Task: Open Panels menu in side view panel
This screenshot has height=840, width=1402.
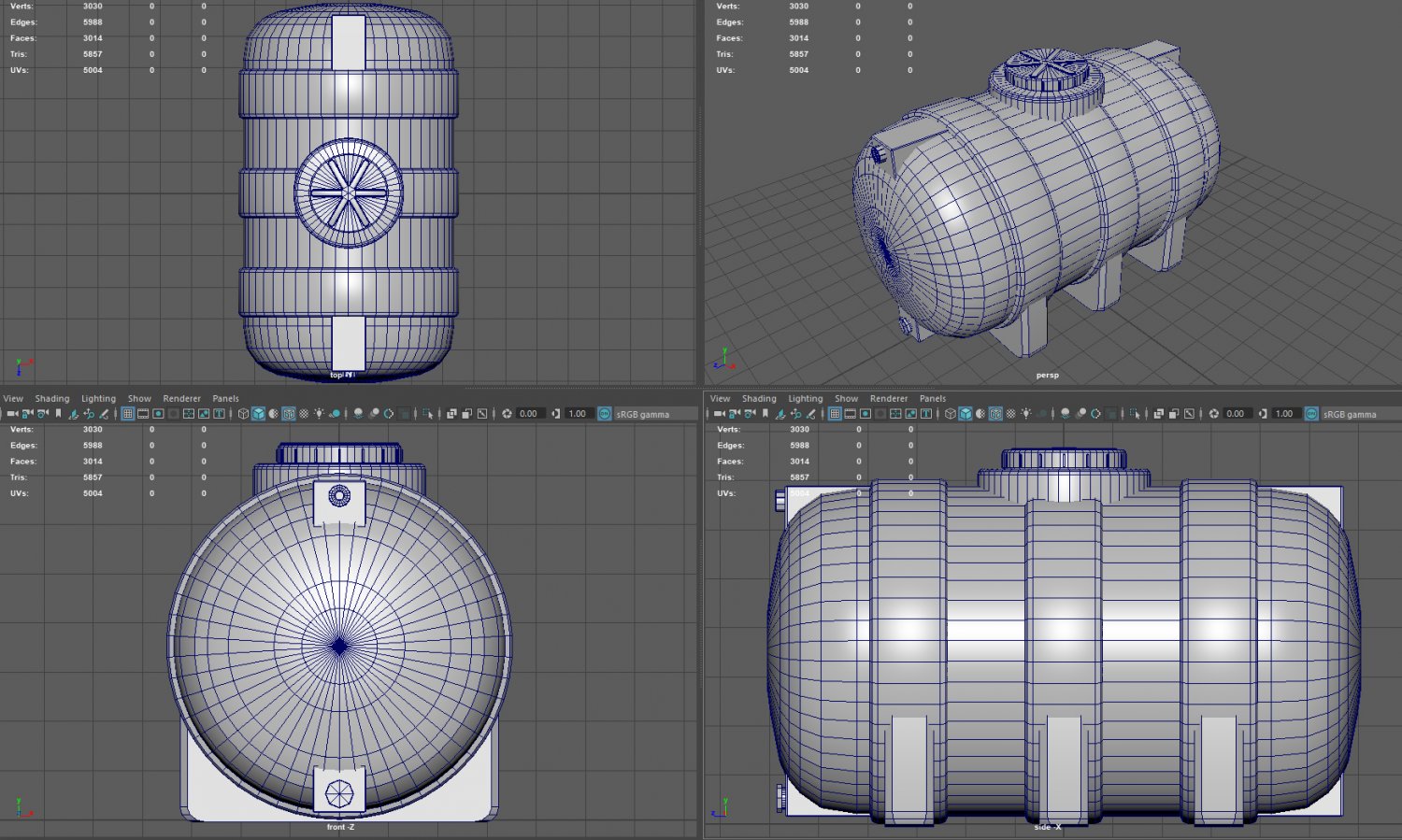Action: 932,398
